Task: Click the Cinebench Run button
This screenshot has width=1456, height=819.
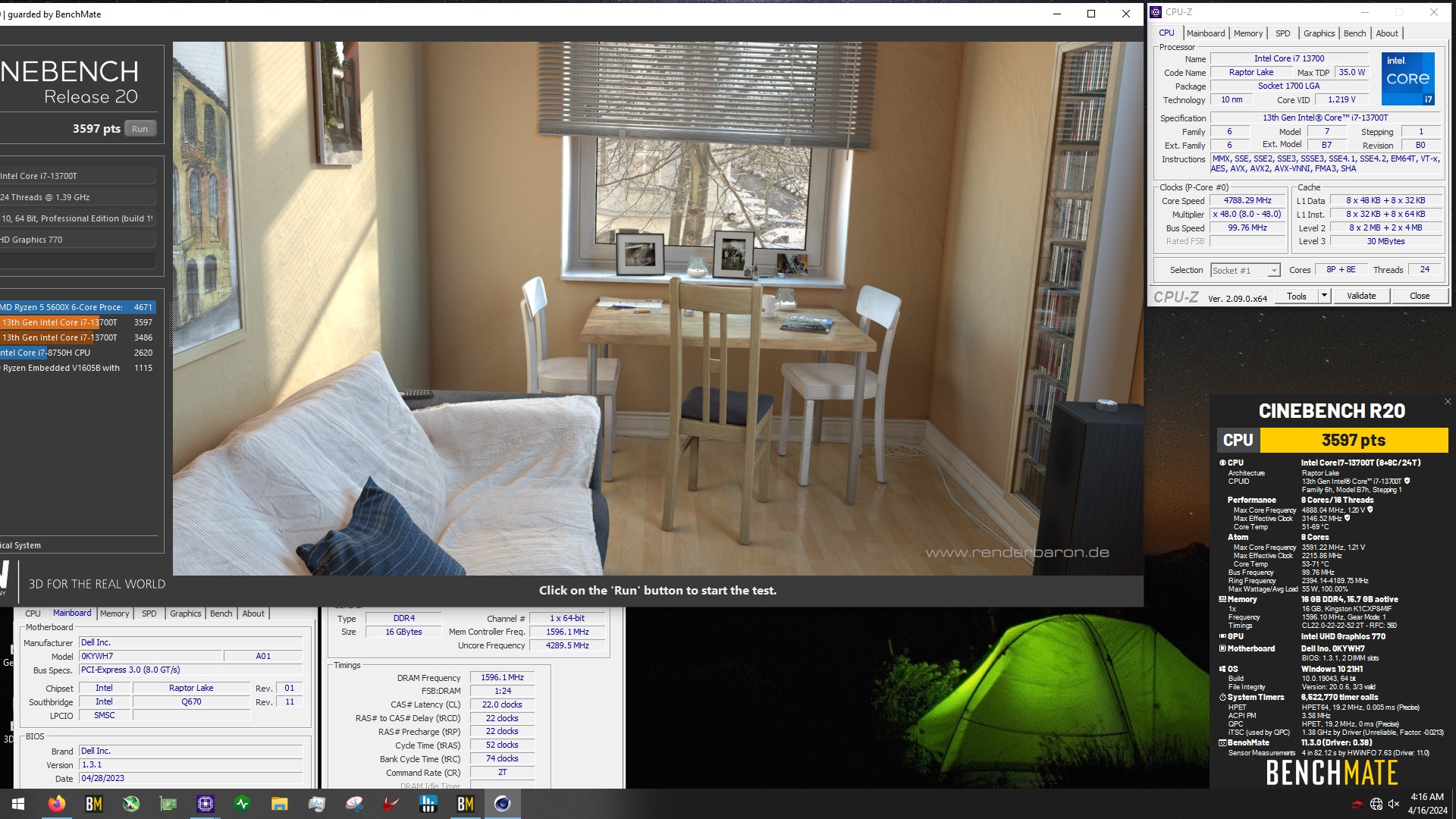Action: pyautogui.click(x=140, y=129)
